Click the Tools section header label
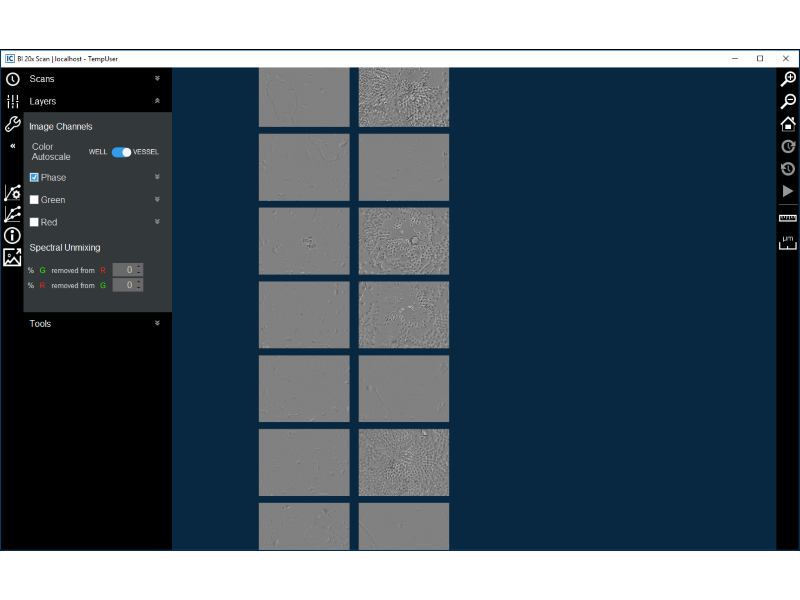800x600 pixels. 40,324
